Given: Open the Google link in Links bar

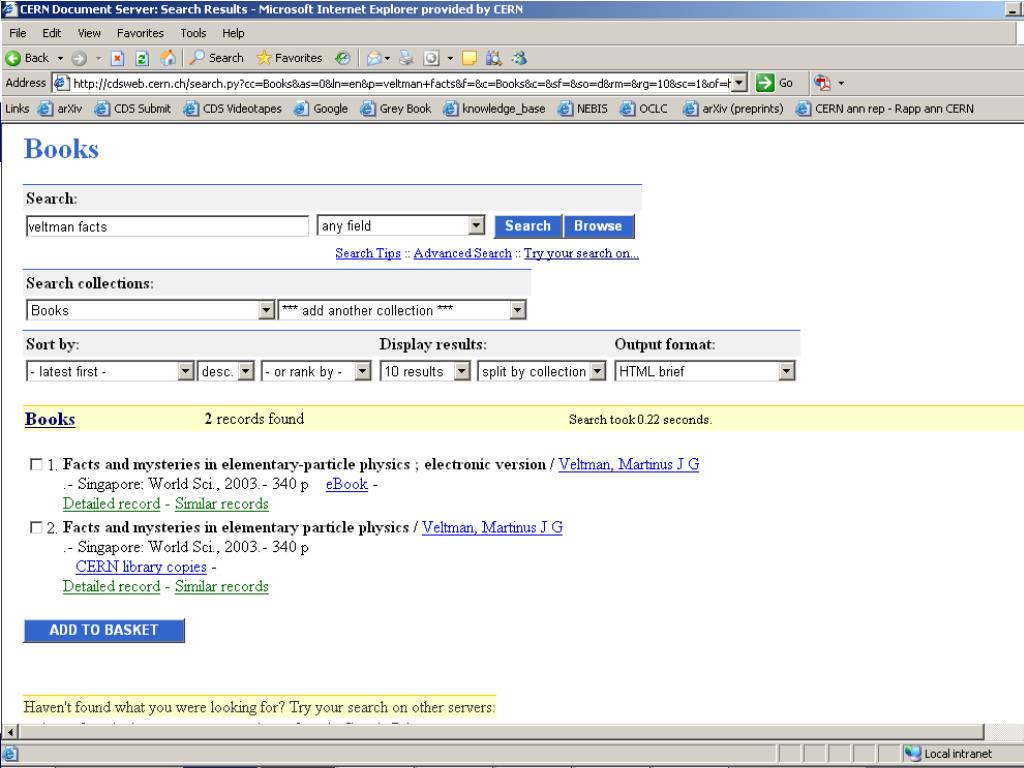Looking at the screenshot, I should coord(321,108).
